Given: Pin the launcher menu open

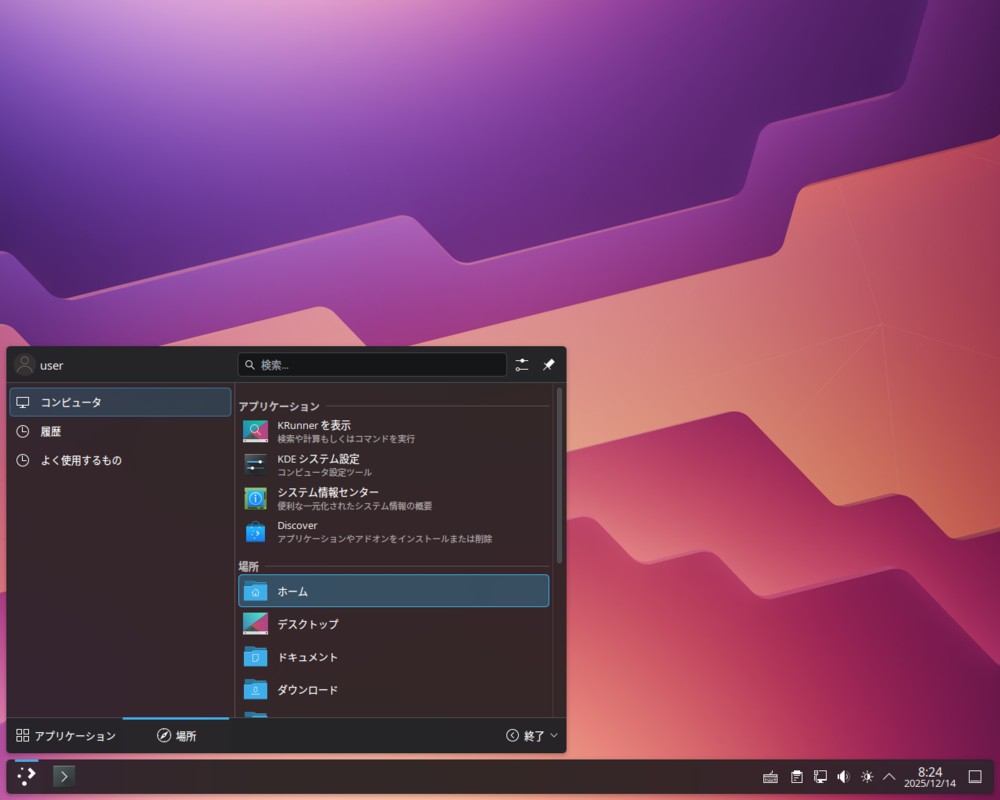Looking at the screenshot, I should click(548, 365).
